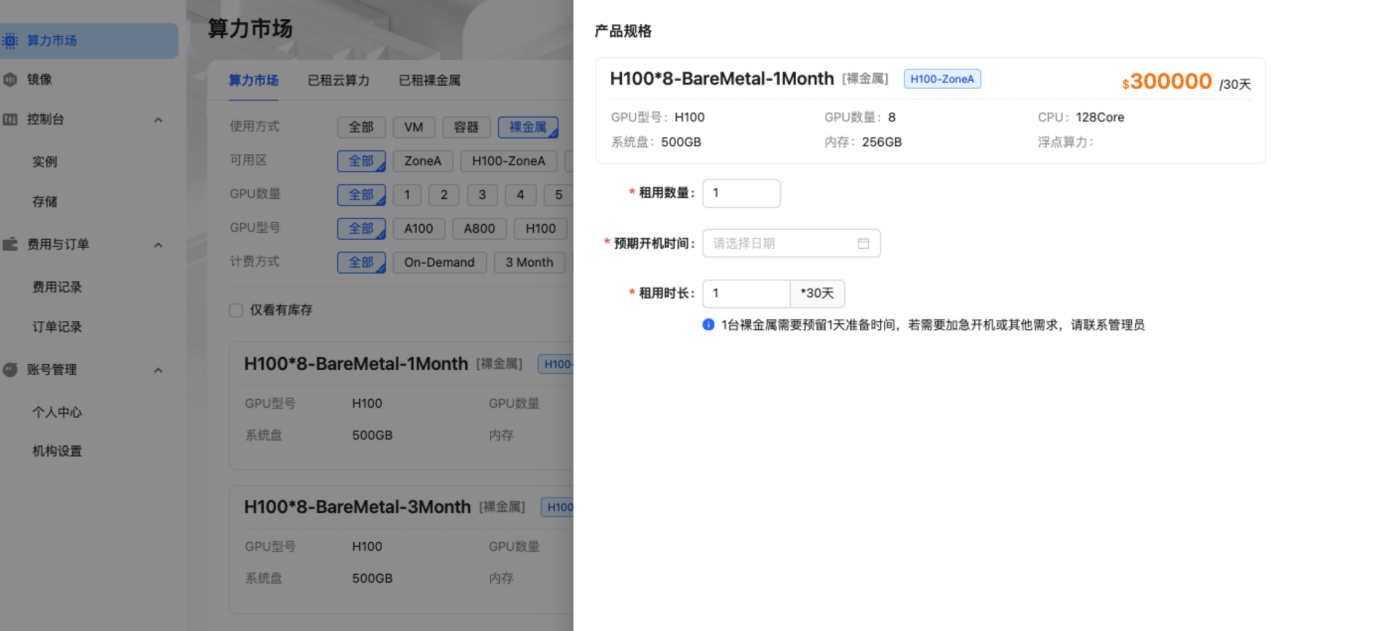Click the 算力市场 chip icon in sidebar

pyautogui.click(x=10, y=41)
